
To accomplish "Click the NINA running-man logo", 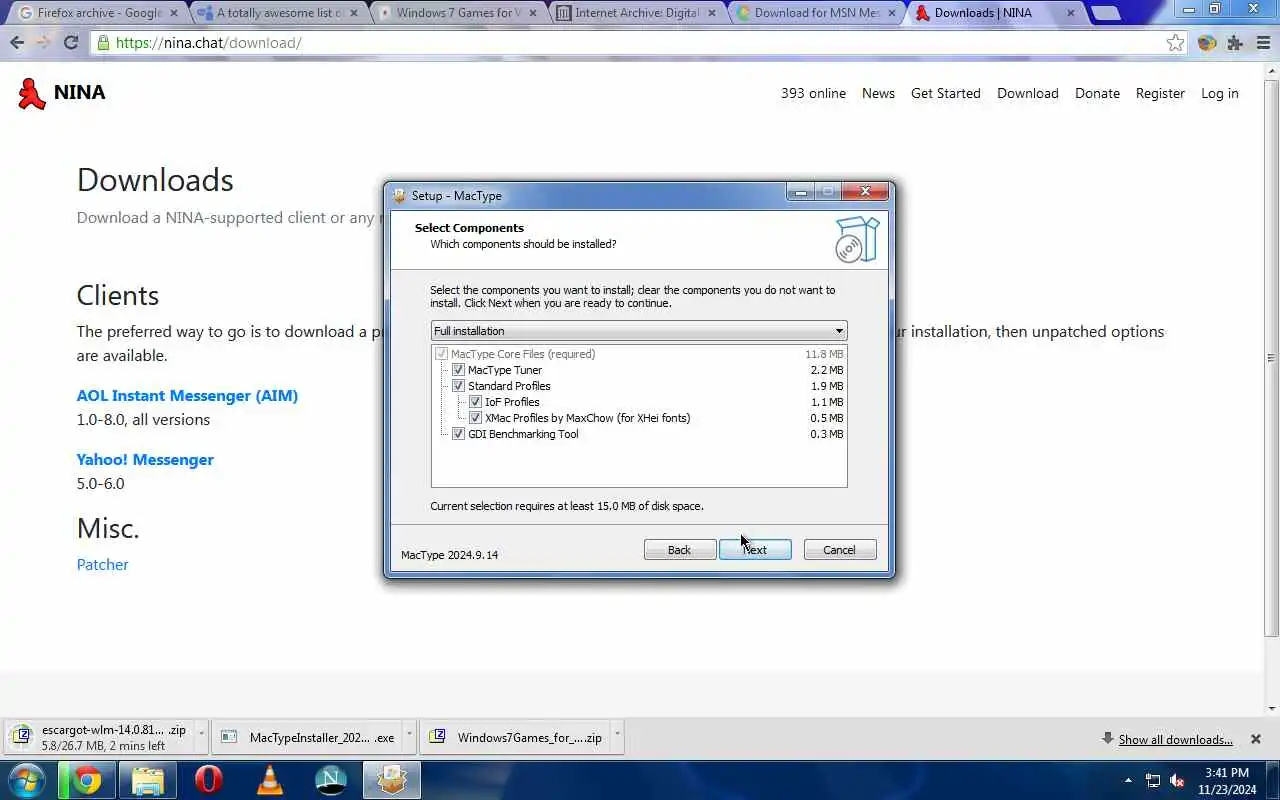I will [32, 93].
